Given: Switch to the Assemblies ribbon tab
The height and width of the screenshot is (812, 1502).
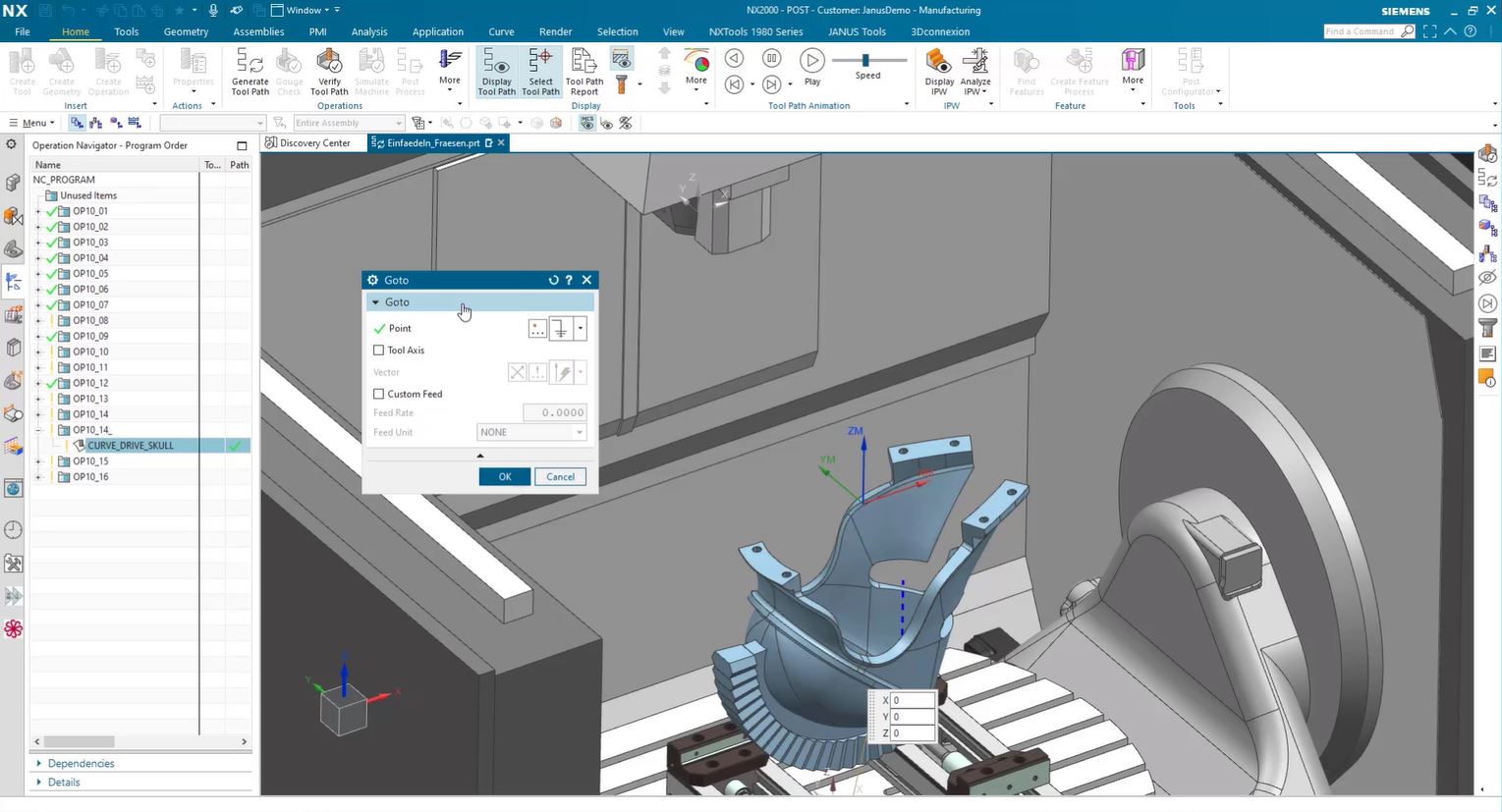Looking at the screenshot, I should point(258,31).
